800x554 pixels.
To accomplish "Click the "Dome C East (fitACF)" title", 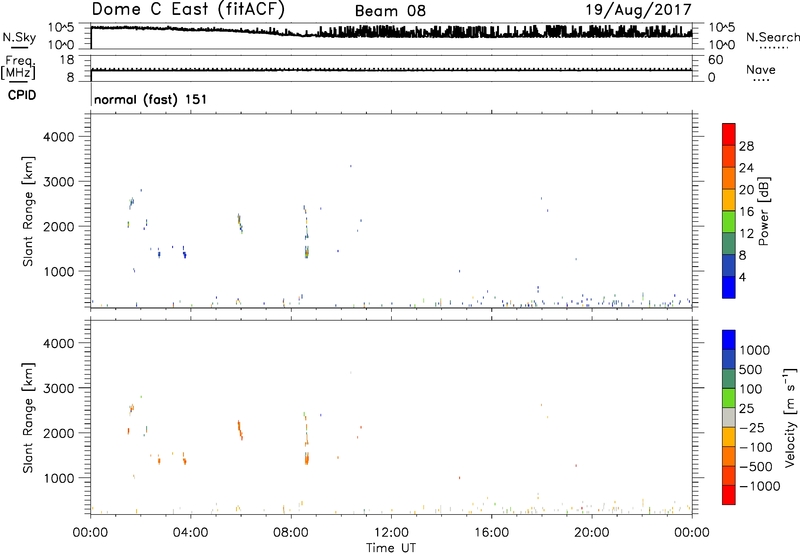I will tap(188, 9).
